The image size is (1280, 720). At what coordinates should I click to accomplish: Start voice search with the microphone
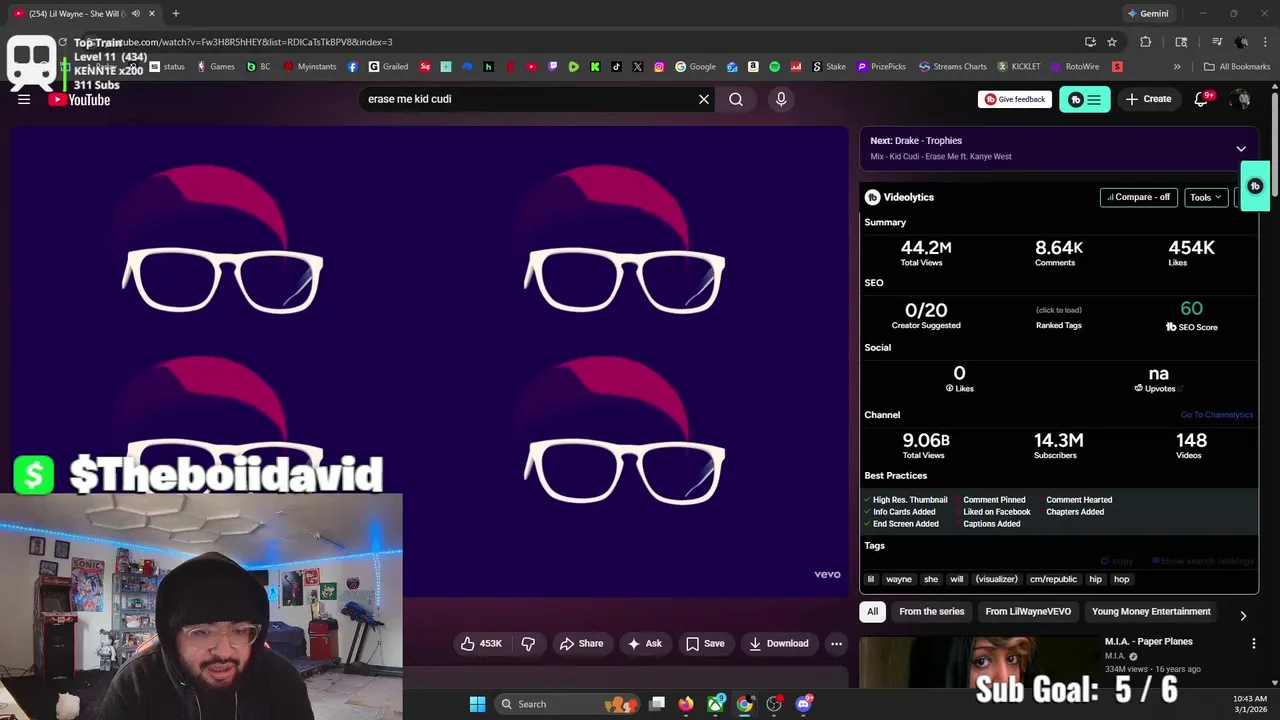tap(781, 99)
